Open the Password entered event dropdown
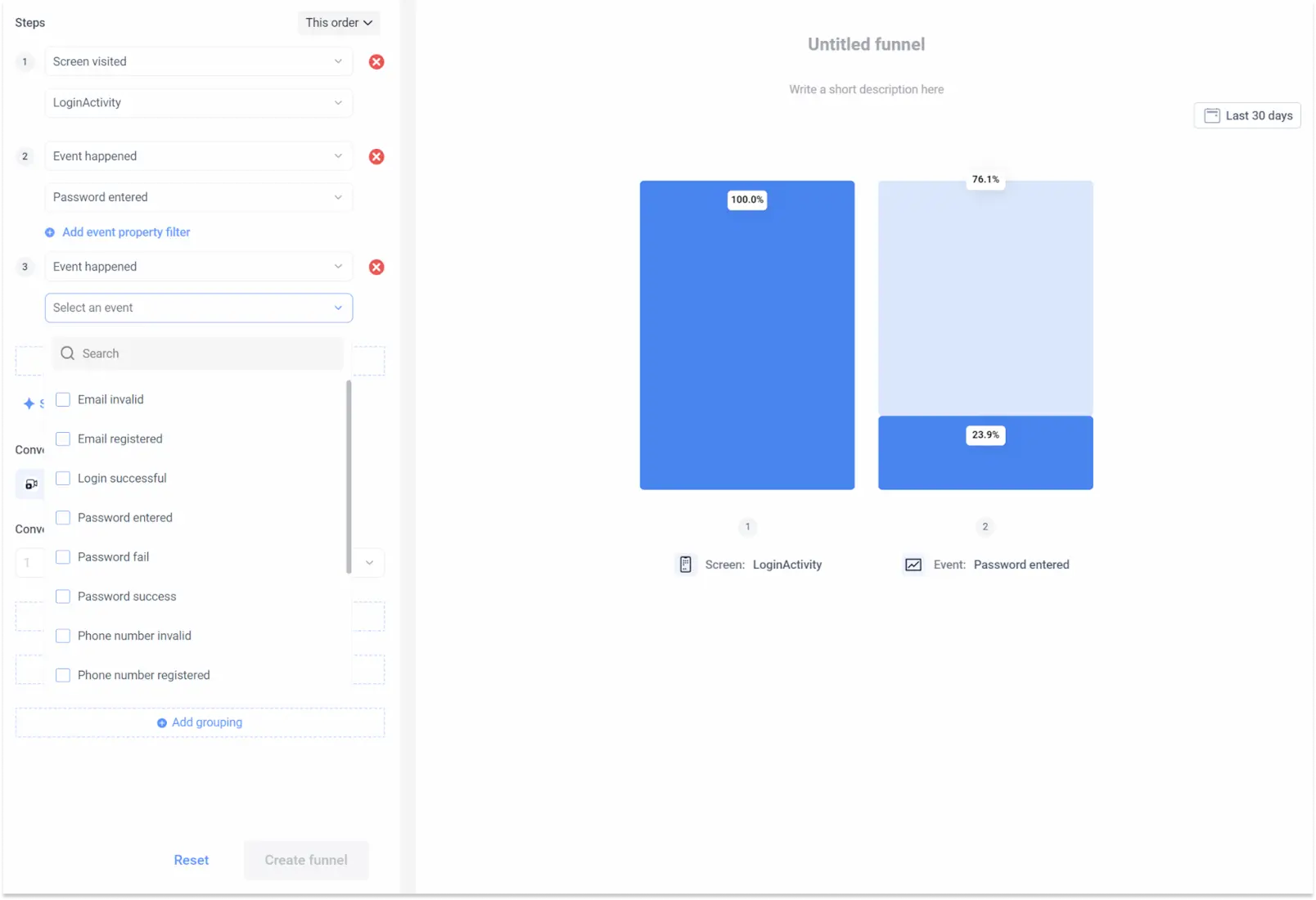The height and width of the screenshot is (900, 1316). (199, 197)
